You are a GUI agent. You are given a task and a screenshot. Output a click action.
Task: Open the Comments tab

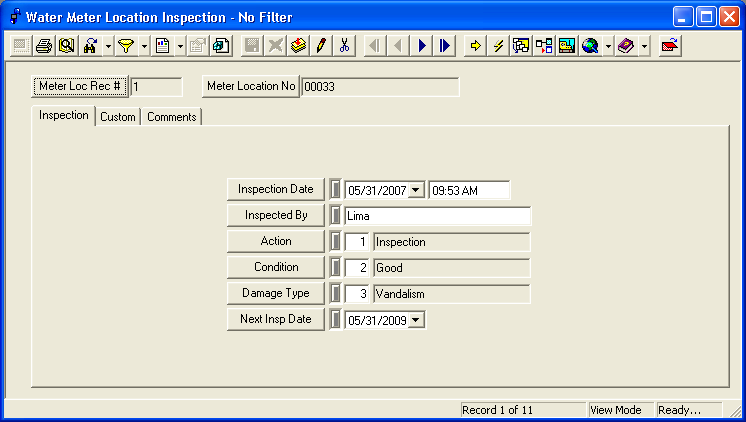(x=171, y=117)
